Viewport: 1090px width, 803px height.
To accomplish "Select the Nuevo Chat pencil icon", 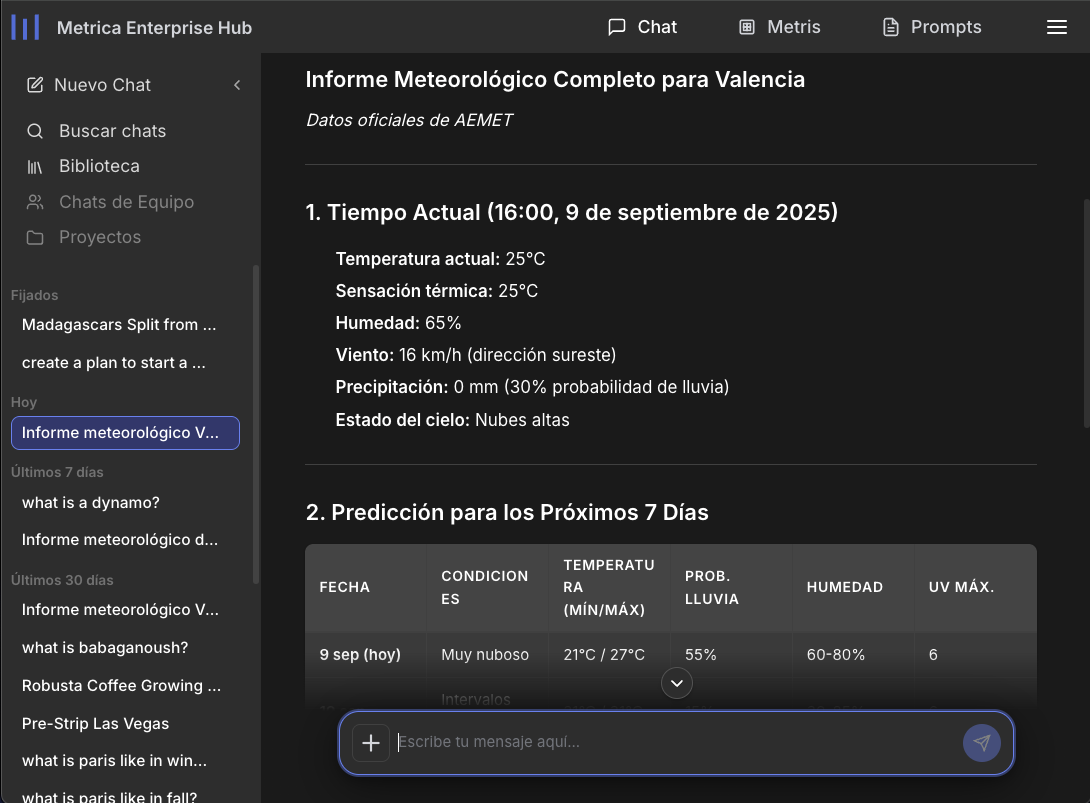I will pyautogui.click(x=34, y=85).
